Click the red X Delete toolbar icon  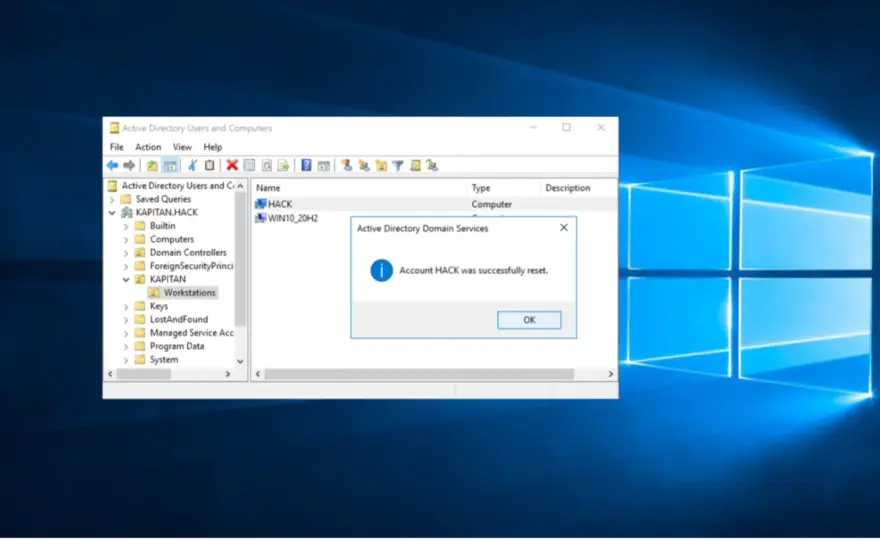point(232,166)
